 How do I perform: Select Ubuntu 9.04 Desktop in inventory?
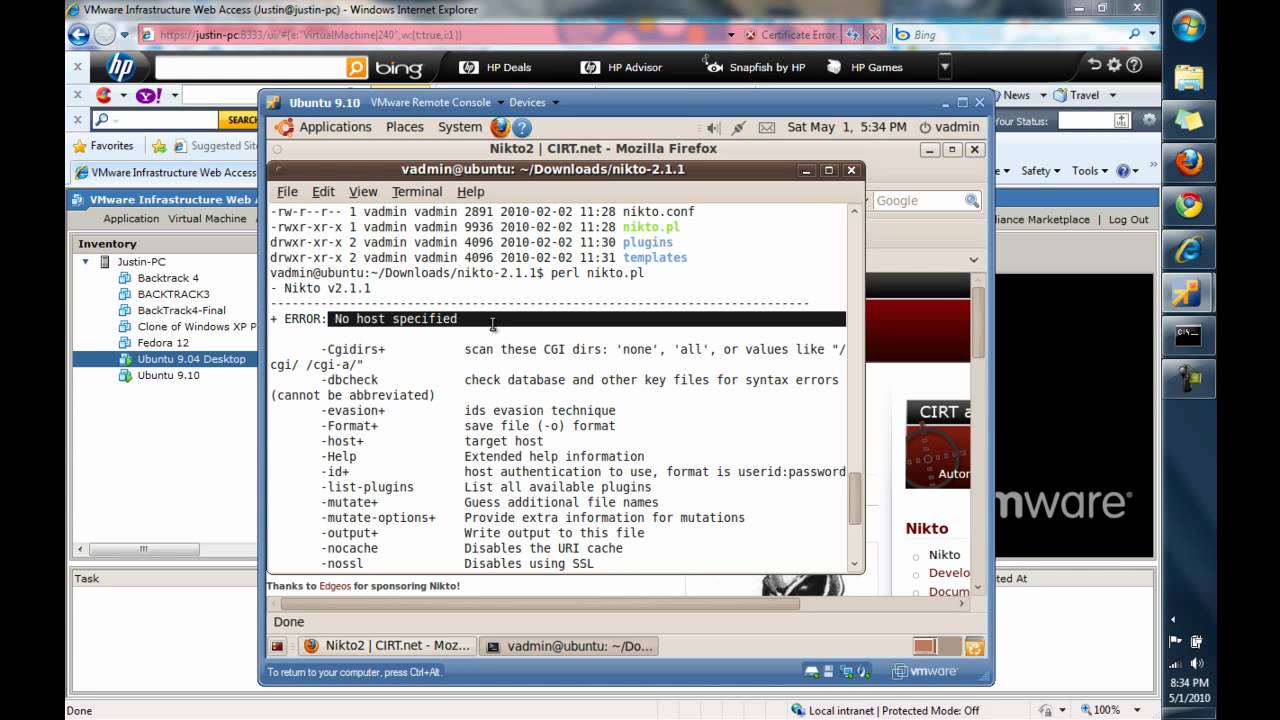tap(182, 359)
